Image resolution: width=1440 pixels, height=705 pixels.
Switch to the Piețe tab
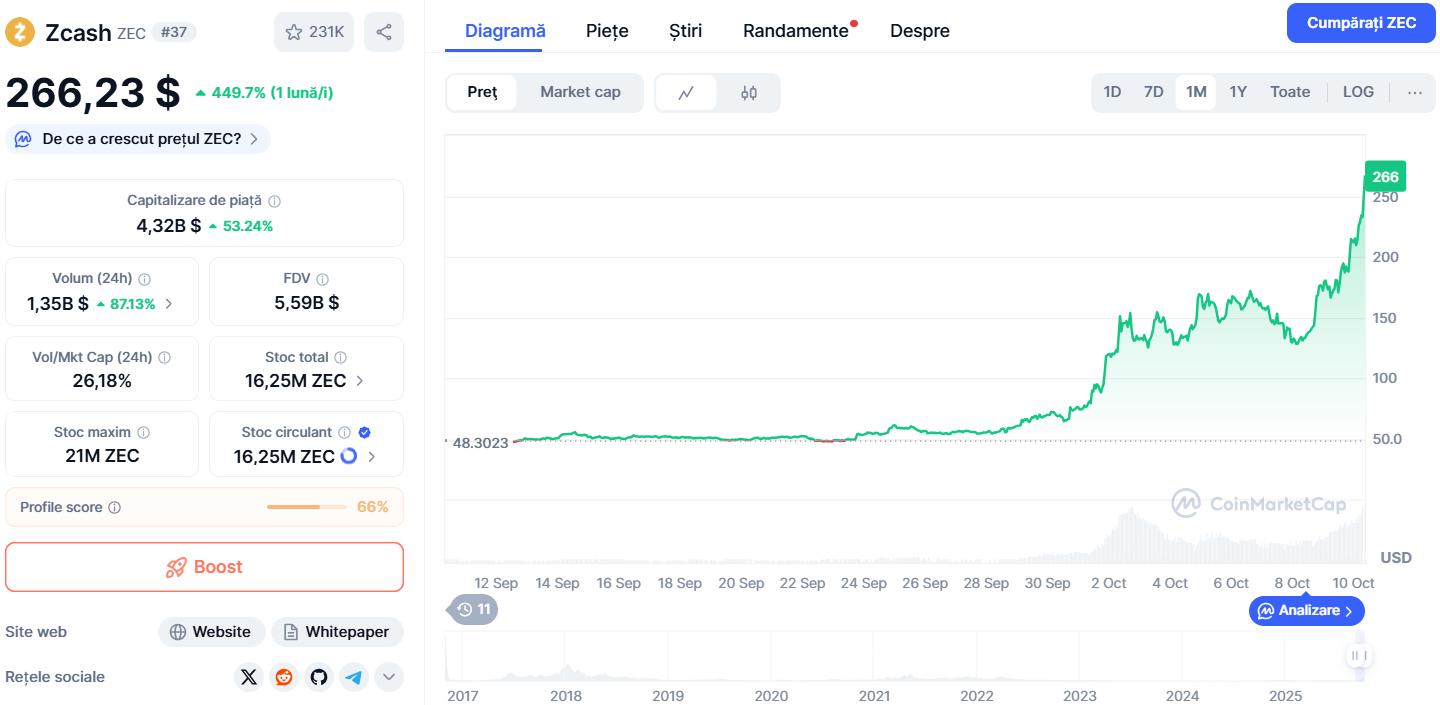coord(607,31)
